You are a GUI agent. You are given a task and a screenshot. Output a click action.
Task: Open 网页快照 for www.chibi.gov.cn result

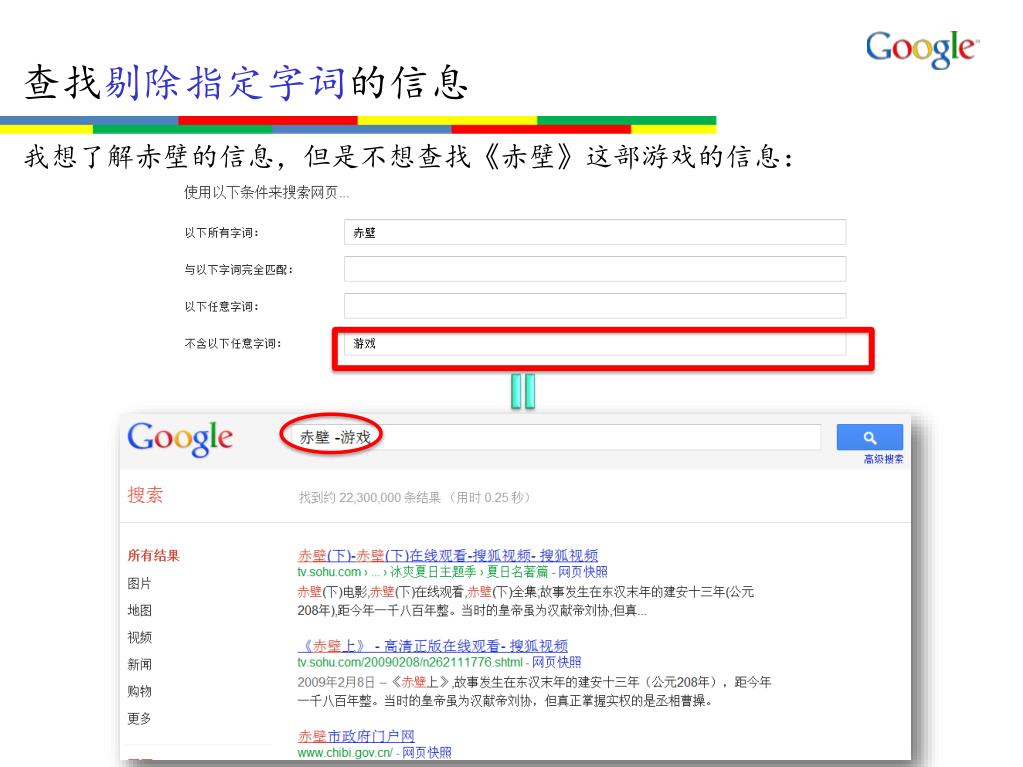pyautogui.click(x=427, y=753)
